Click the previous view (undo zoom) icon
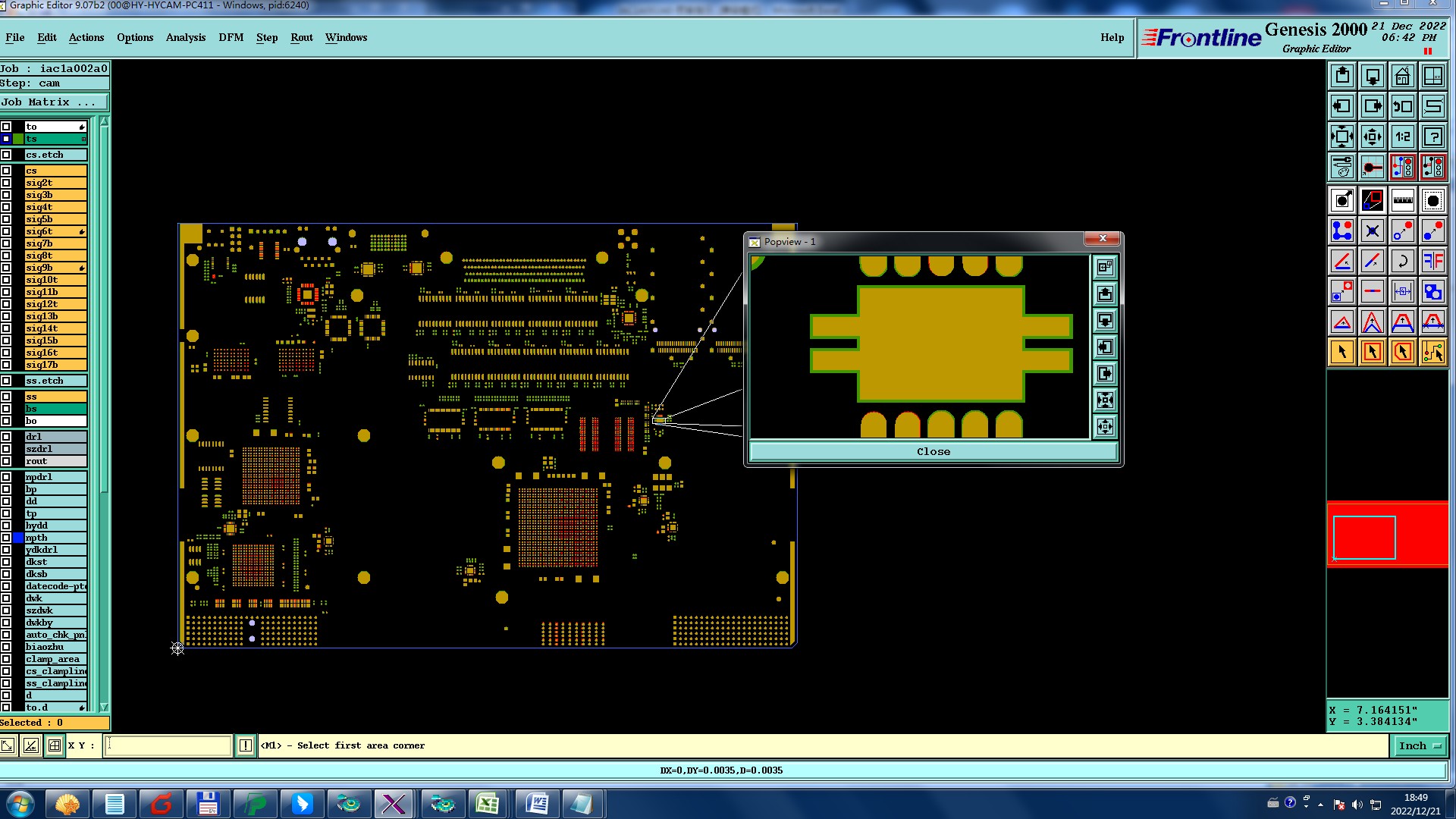The height and width of the screenshot is (819, 1456). point(1403,106)
